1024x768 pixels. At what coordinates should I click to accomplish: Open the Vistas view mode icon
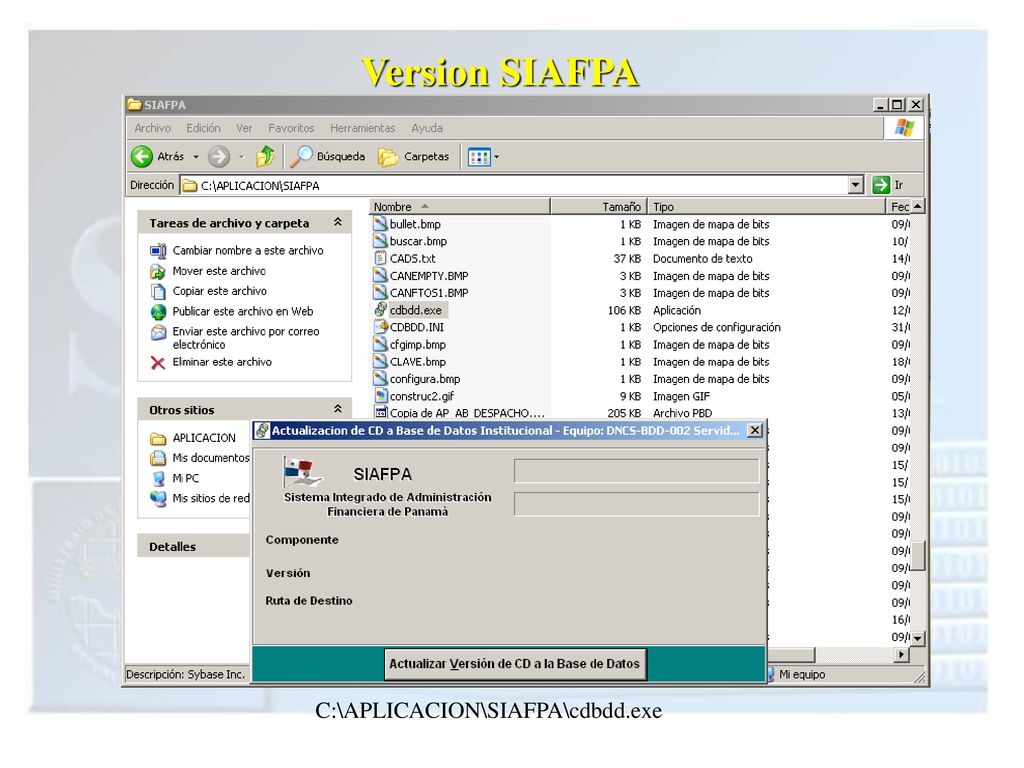pos(479,157)
